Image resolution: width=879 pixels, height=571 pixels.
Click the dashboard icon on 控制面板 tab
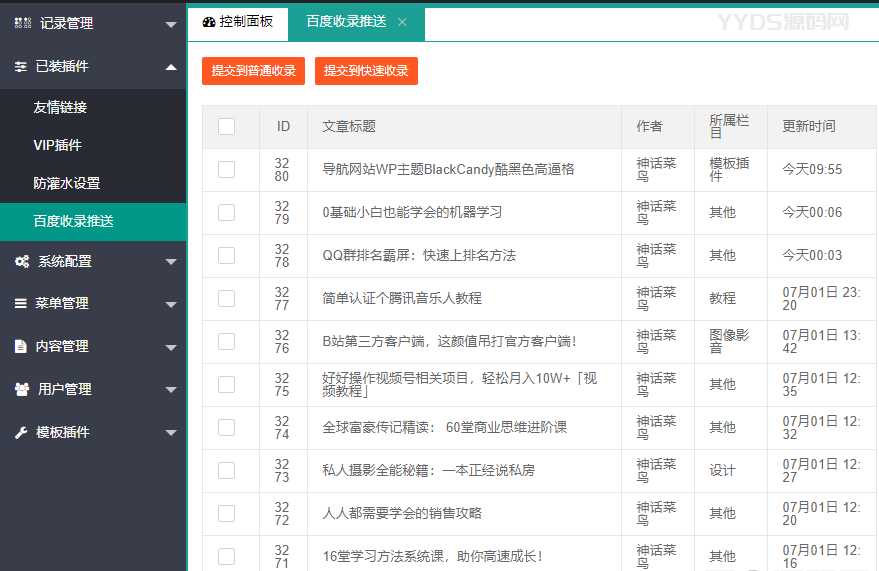[208, 21]
